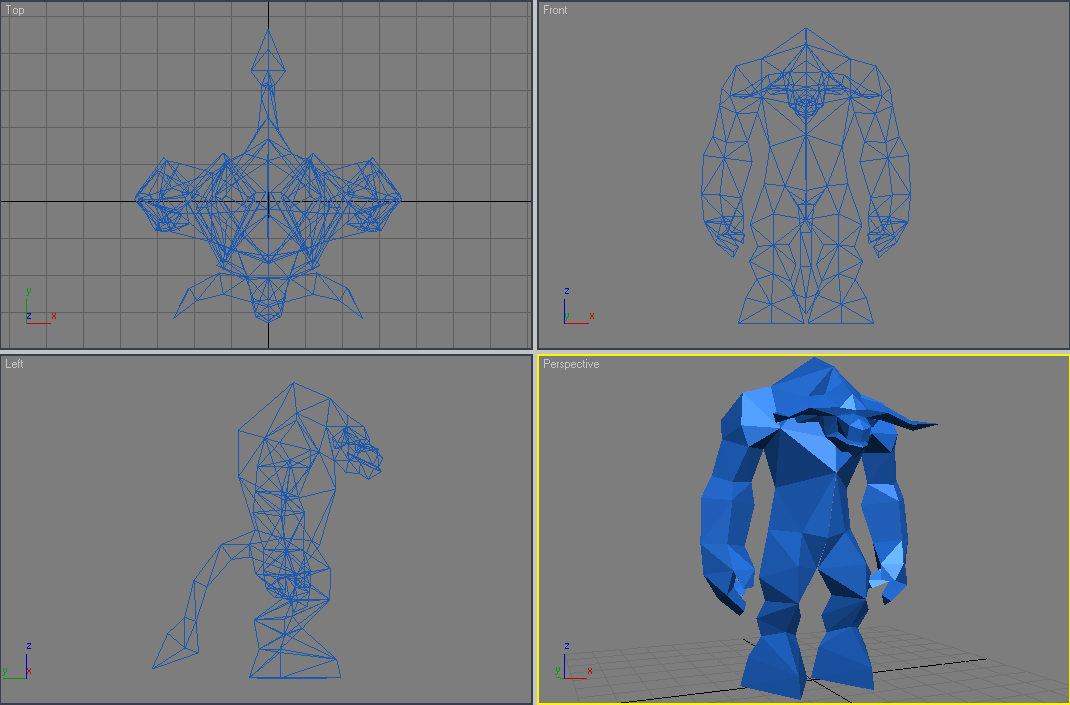The width and height of the screenshot is (1070, 705).
Task: Click the axis tripod in Perspective viewport
Action: (574, 661)
